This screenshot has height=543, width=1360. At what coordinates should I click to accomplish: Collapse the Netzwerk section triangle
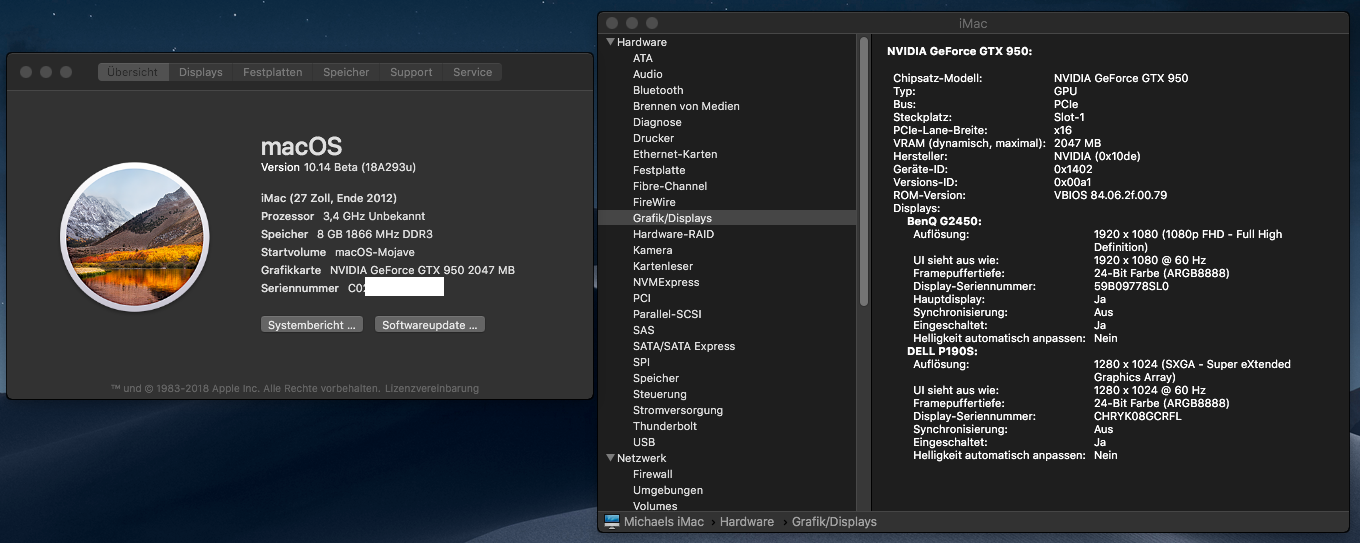[x=609, y=459]
